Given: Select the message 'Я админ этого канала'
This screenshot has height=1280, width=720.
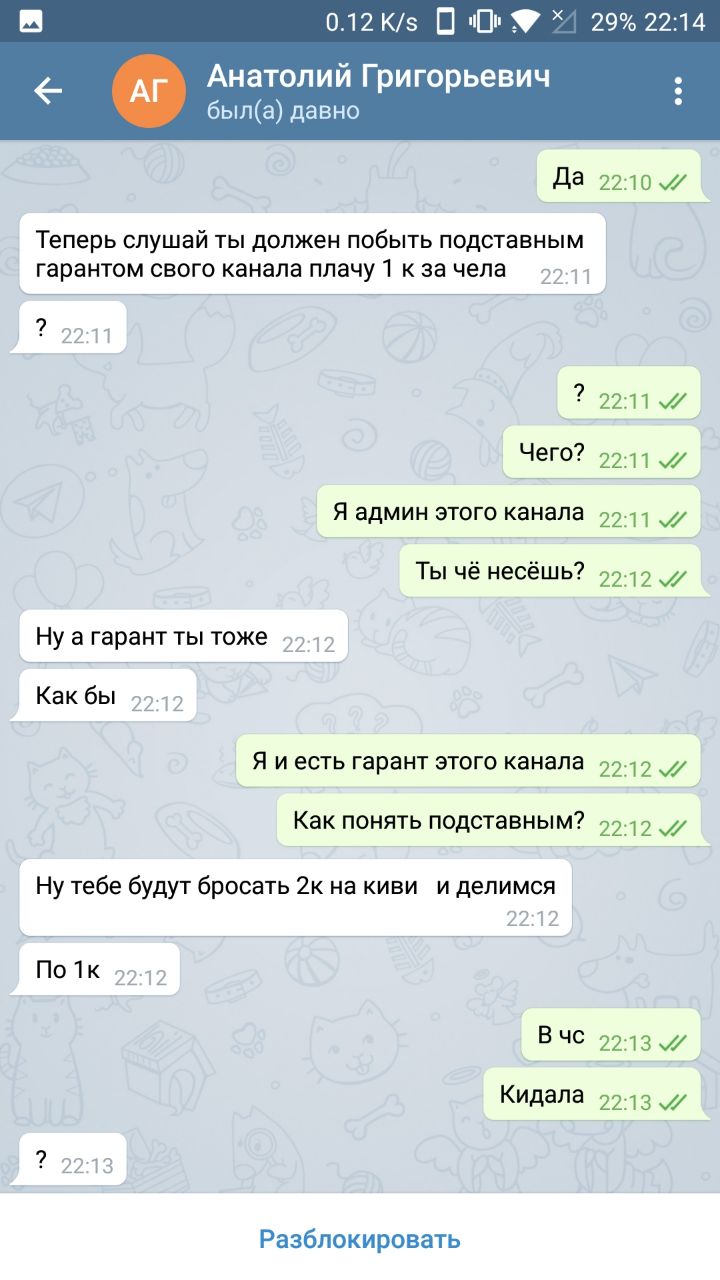Looking at the screenshot, I should [x=509, y=512].
